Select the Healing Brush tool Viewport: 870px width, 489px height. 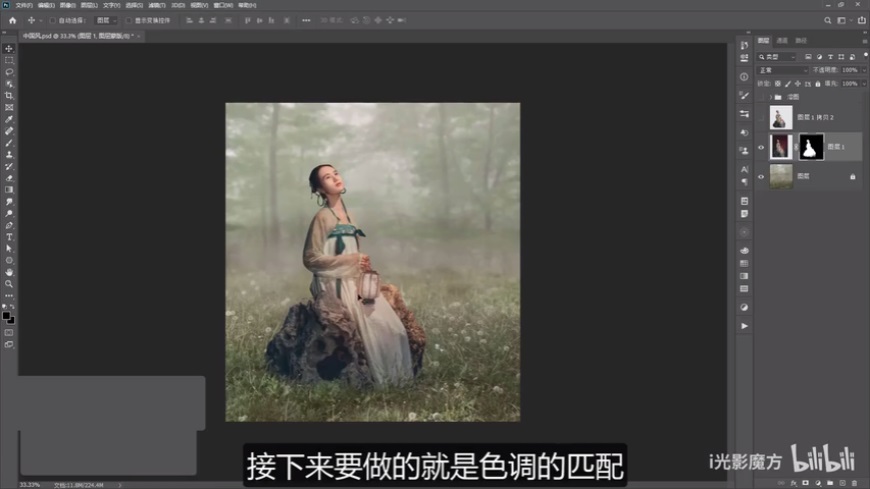click(x=9, y=131)
